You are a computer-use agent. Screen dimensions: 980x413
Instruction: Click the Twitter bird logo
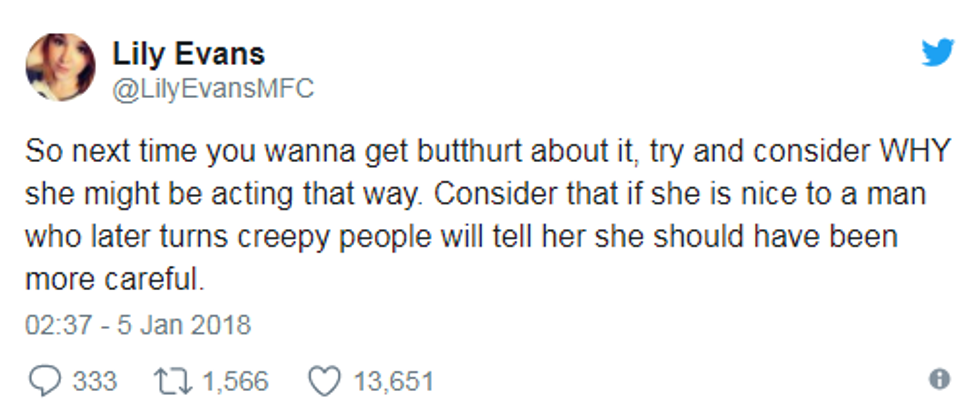pos(937,52)
